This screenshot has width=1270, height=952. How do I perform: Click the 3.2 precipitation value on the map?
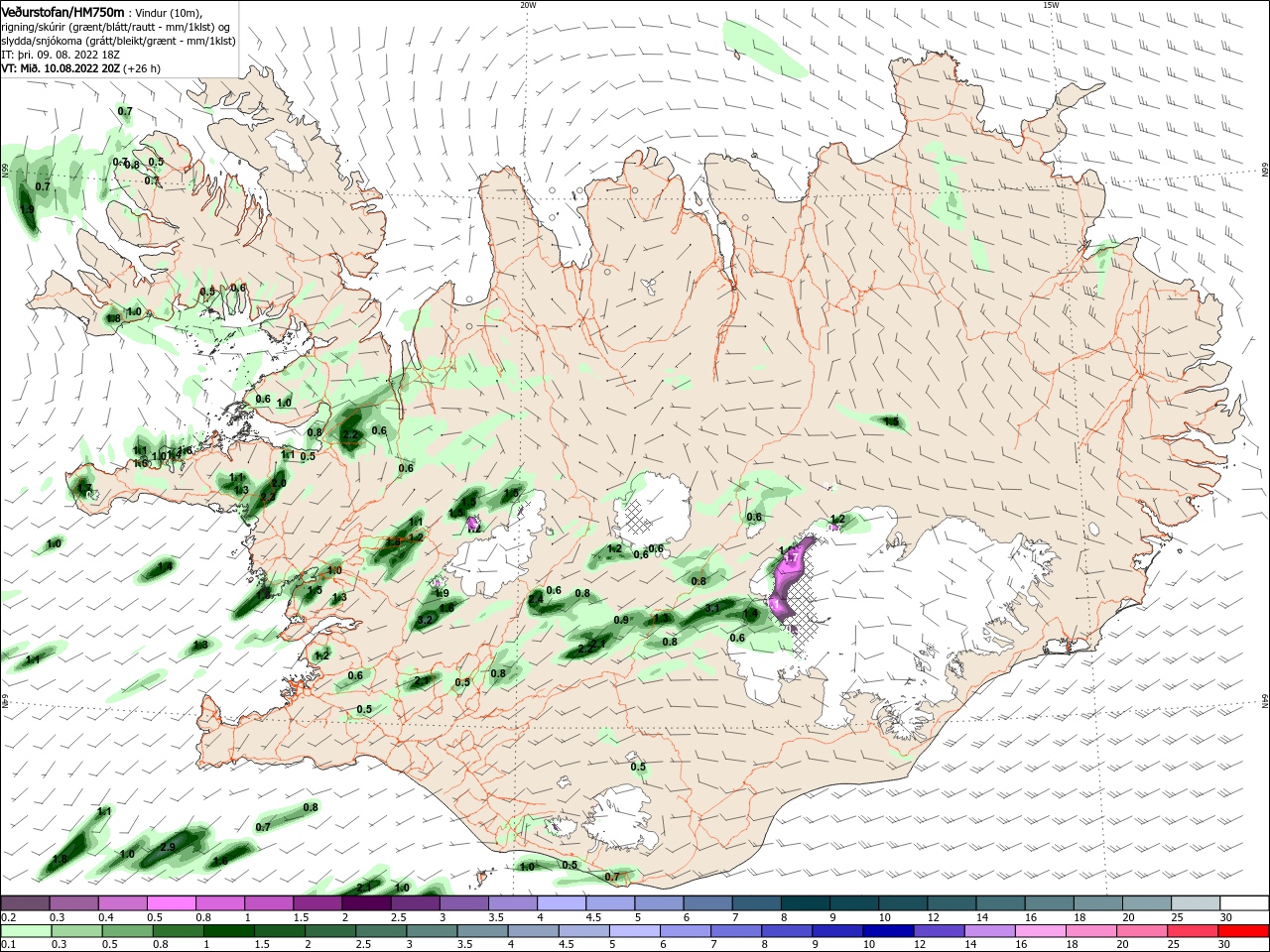425,620
